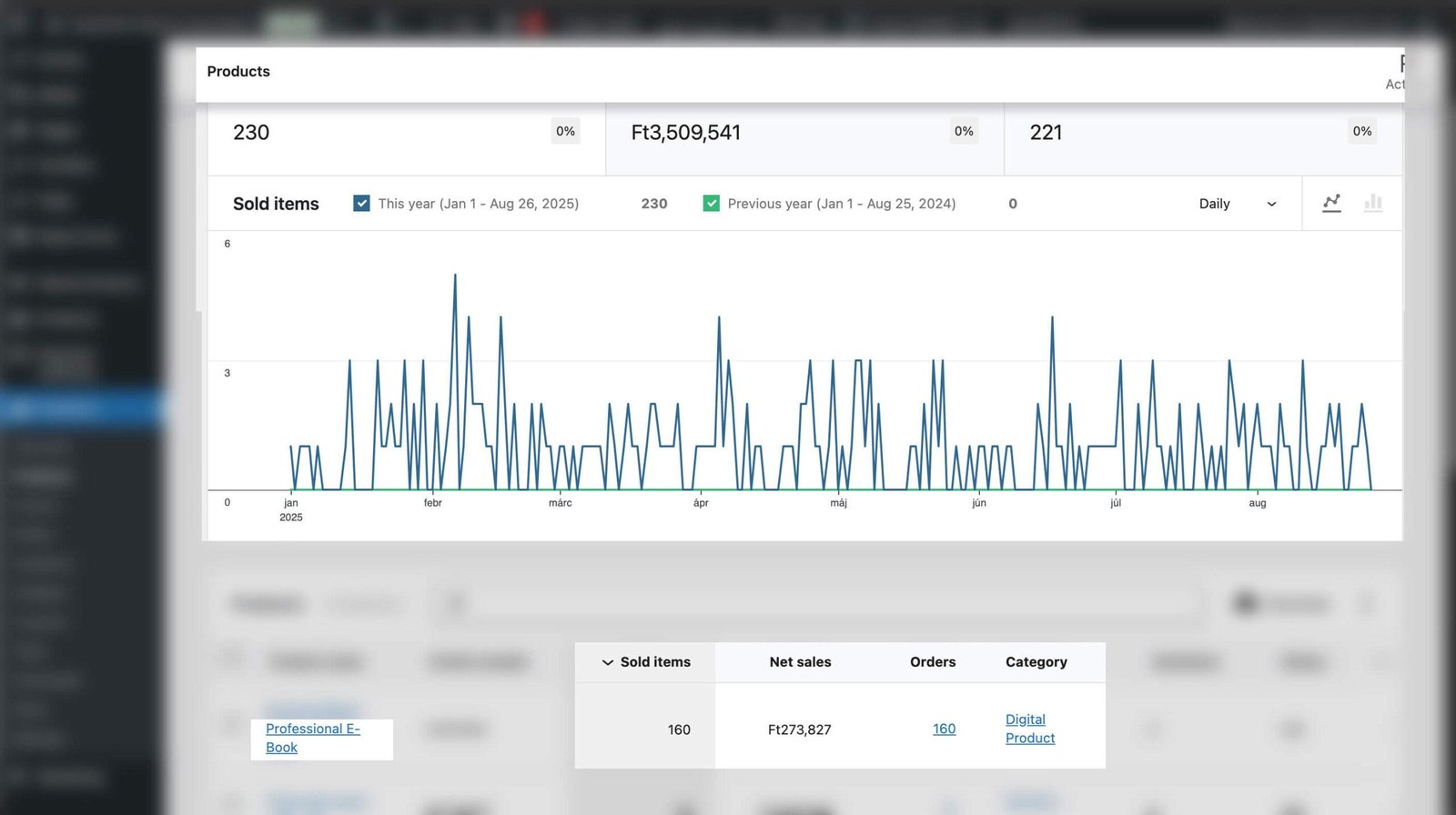Switch to bar chart view
This screenshot has height=815, width=1456.
(1373, 203)
